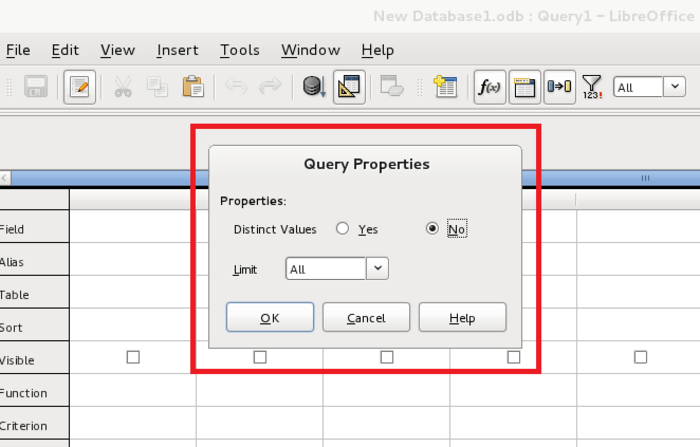700x447 pixels.
Task: Toggle the Design View icon
Action: 349,87
